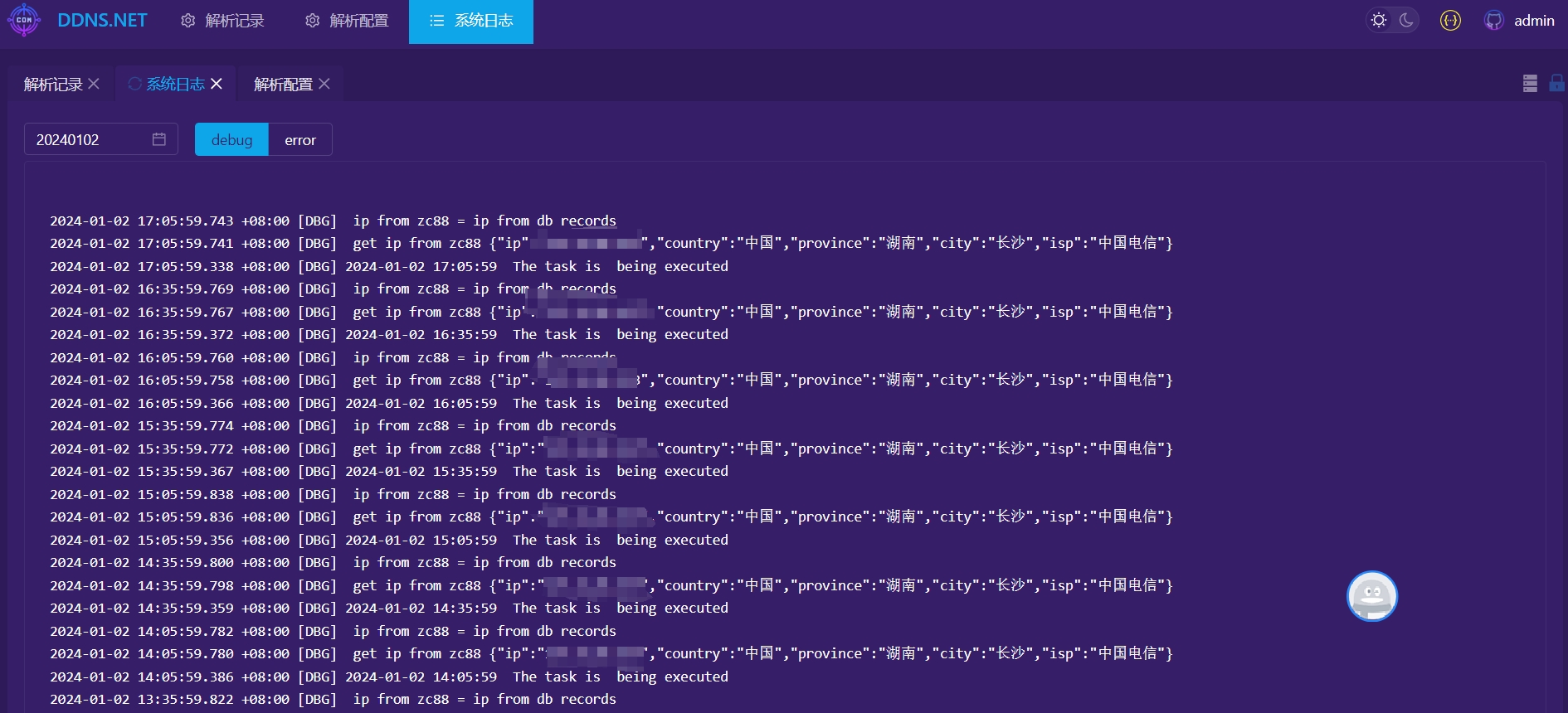Select the error log level option
Screen dimensions: 1568x713
299,140
